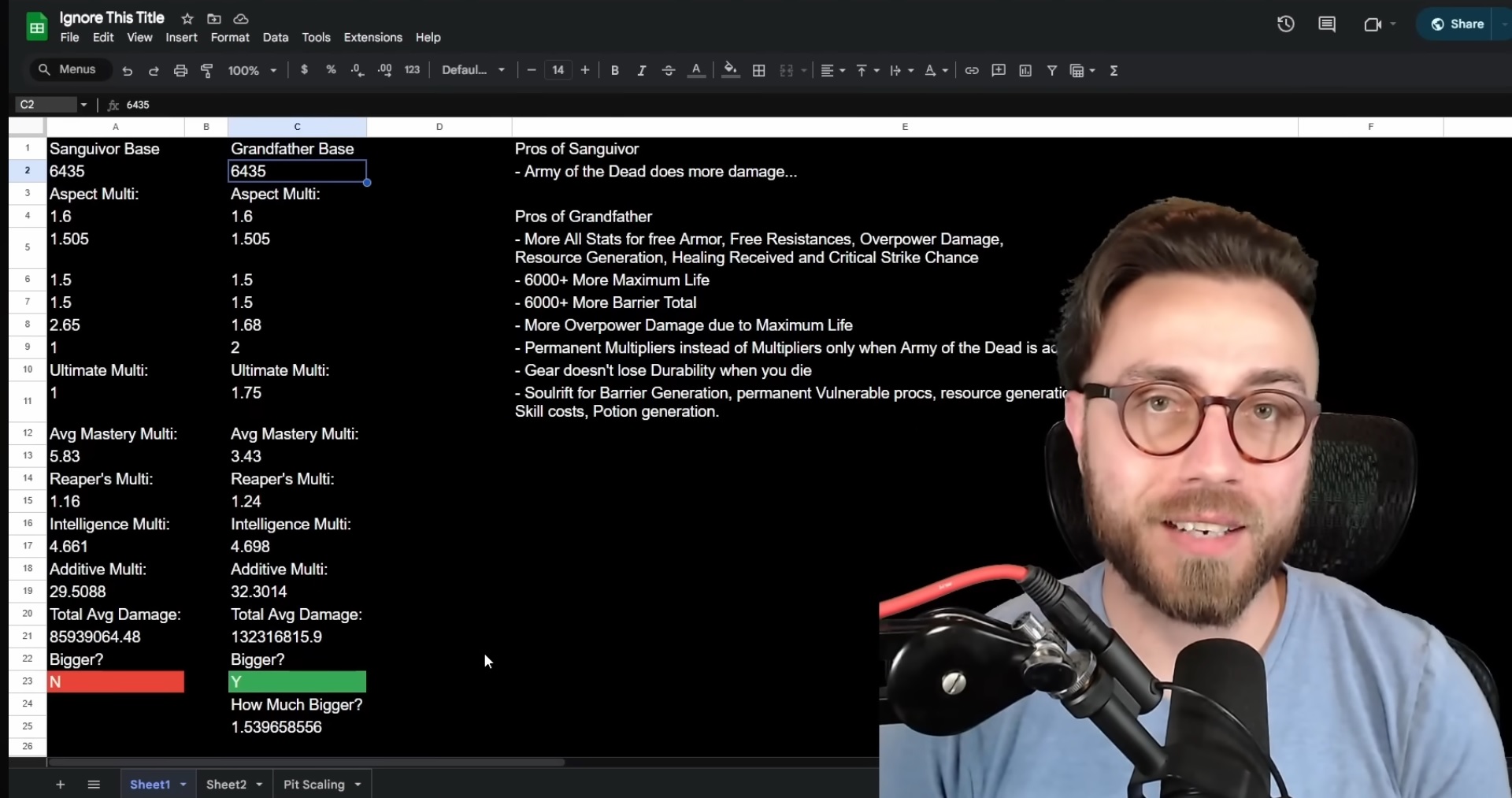Open text wrapping dropdown
The image size is (1512, 798).
902,70
